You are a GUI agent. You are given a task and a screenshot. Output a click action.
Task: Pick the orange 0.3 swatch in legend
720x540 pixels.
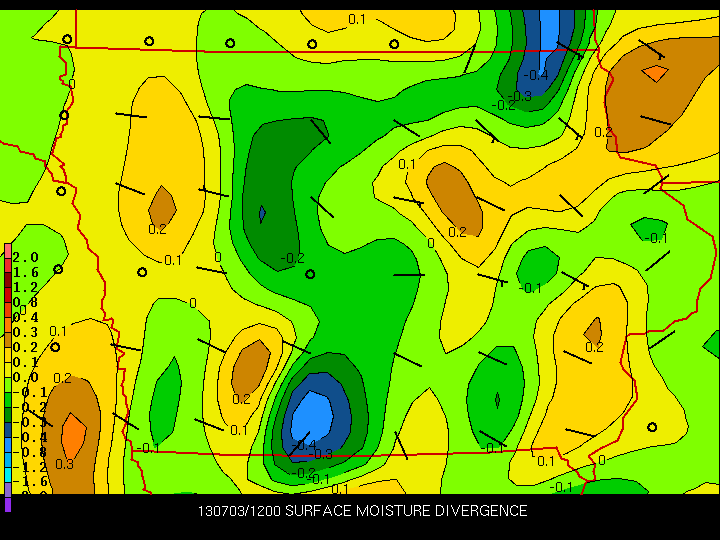(8, 331)
